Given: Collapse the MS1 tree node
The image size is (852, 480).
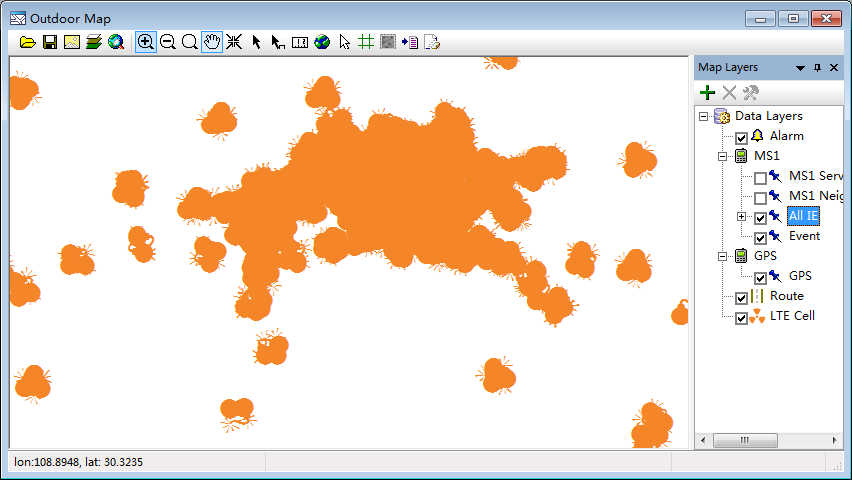Looking at the screenshot, I should pos(723,157).
